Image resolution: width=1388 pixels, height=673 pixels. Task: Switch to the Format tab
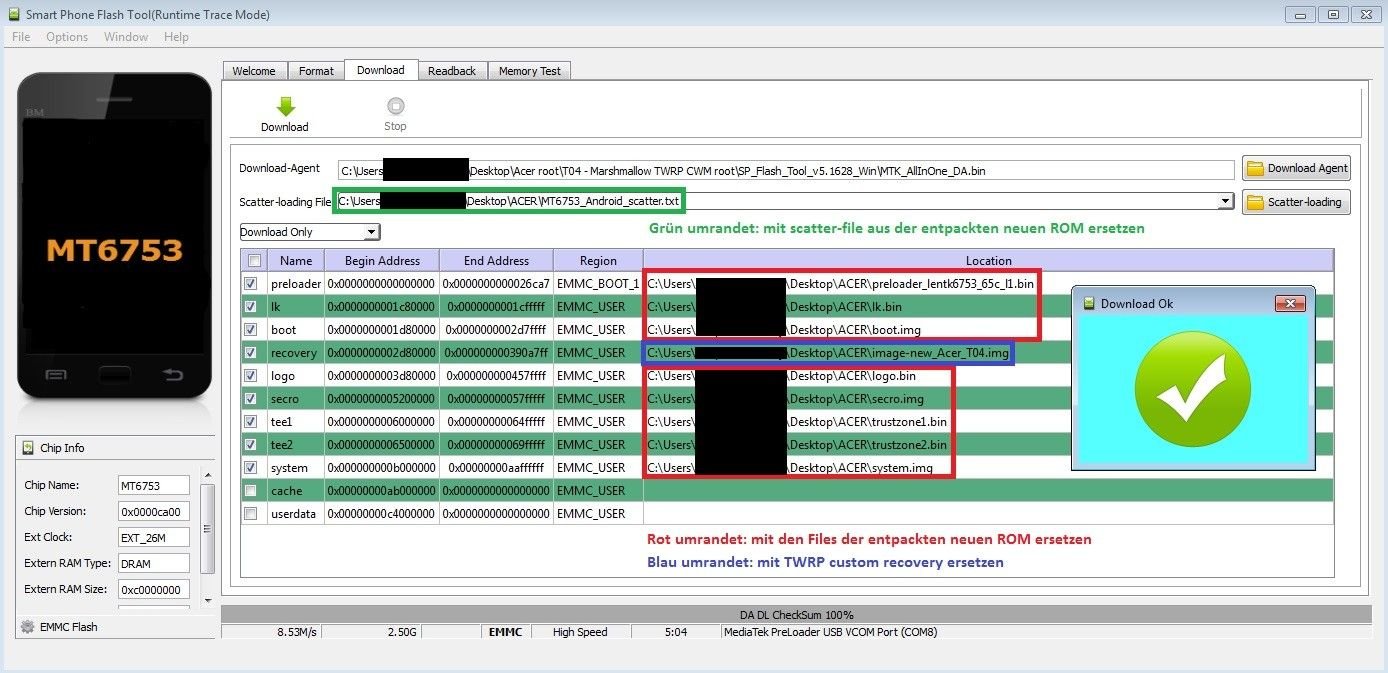point(316,71)
